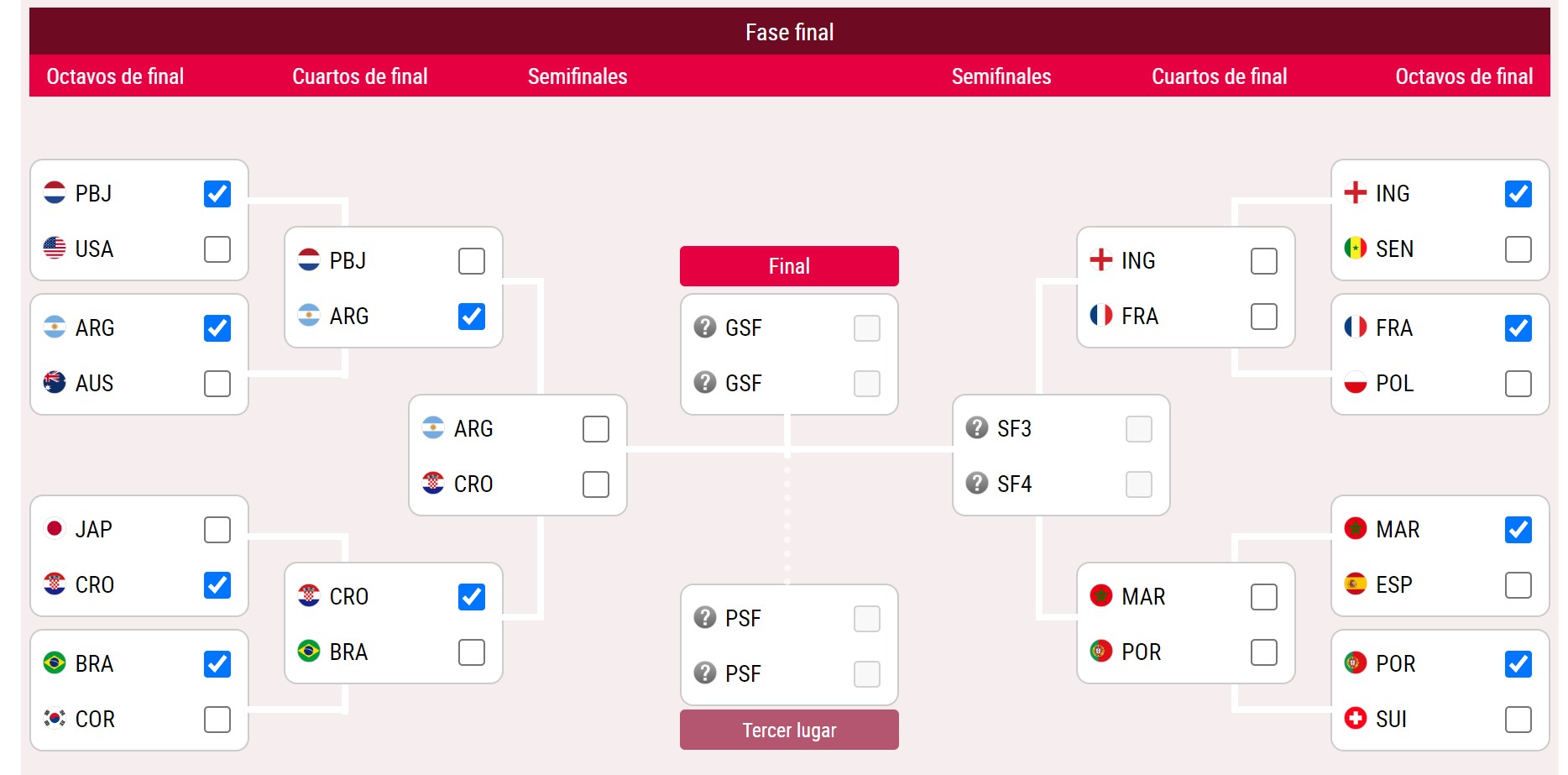Click the left Semifinales column header
Viewport: 1568px width, 775px height.
click(x=578, y=76)
